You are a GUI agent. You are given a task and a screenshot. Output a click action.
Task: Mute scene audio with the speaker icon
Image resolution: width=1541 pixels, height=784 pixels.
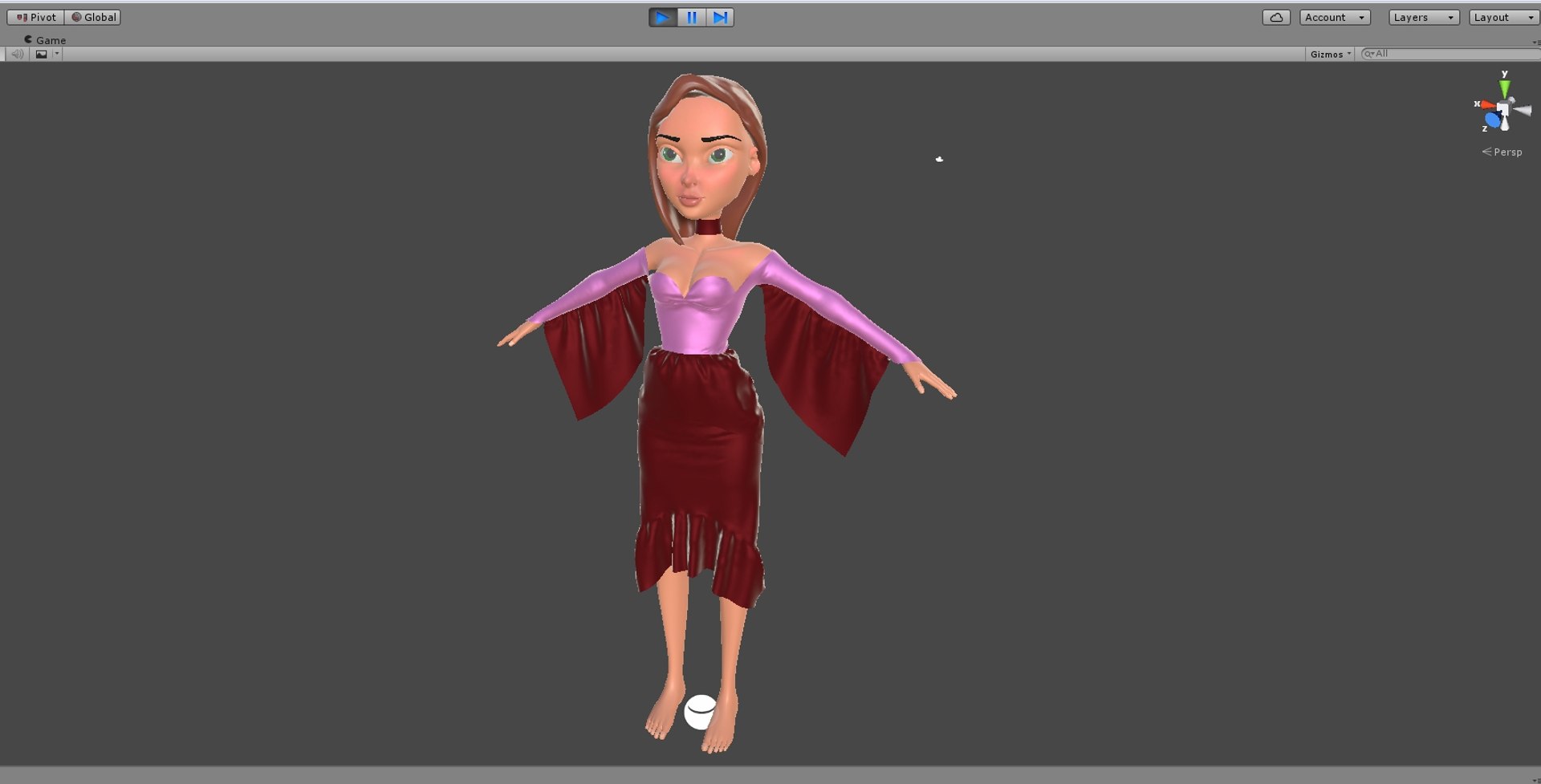[x=17, y=54]
